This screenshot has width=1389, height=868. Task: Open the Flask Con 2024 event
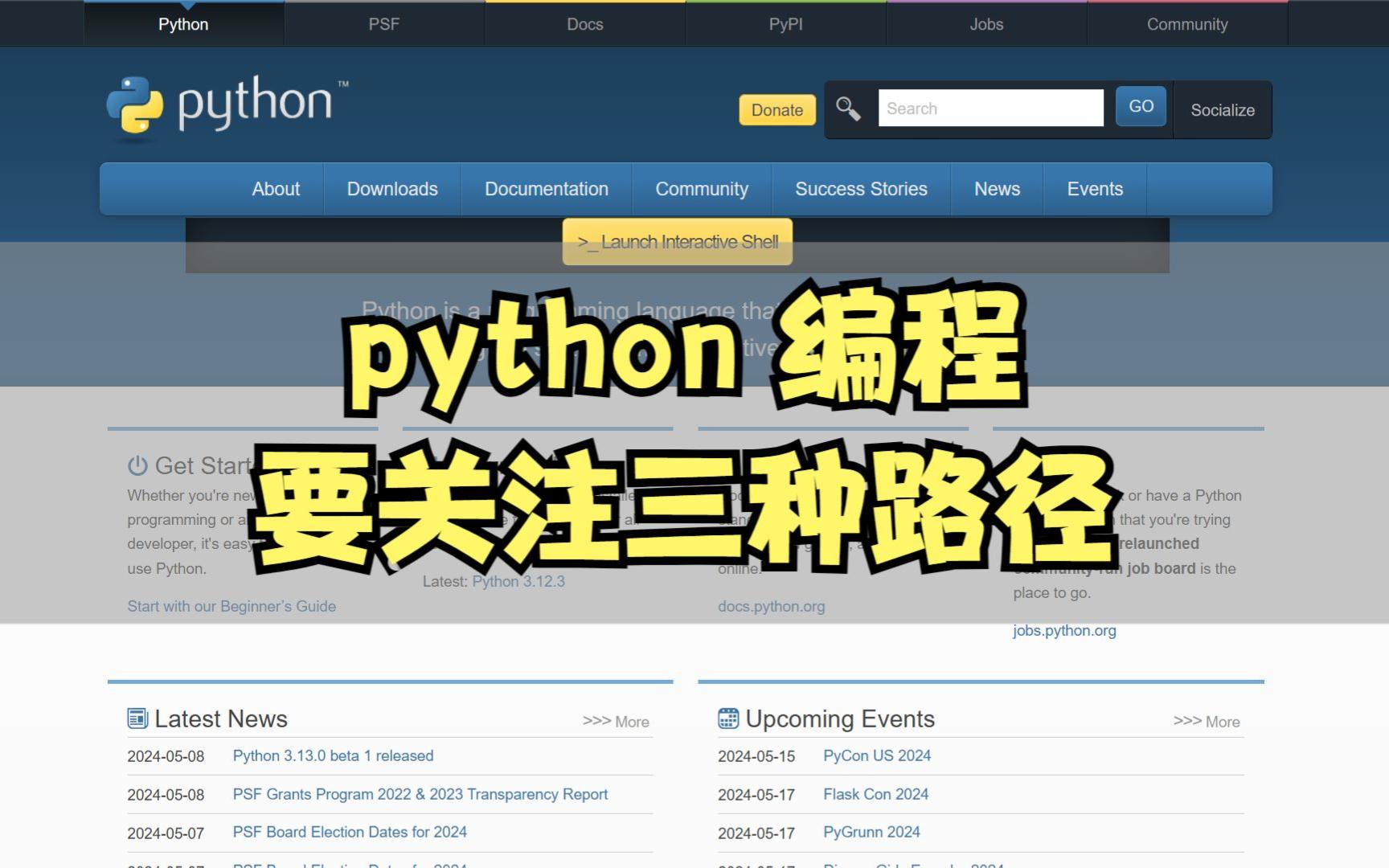pos(875,794)
